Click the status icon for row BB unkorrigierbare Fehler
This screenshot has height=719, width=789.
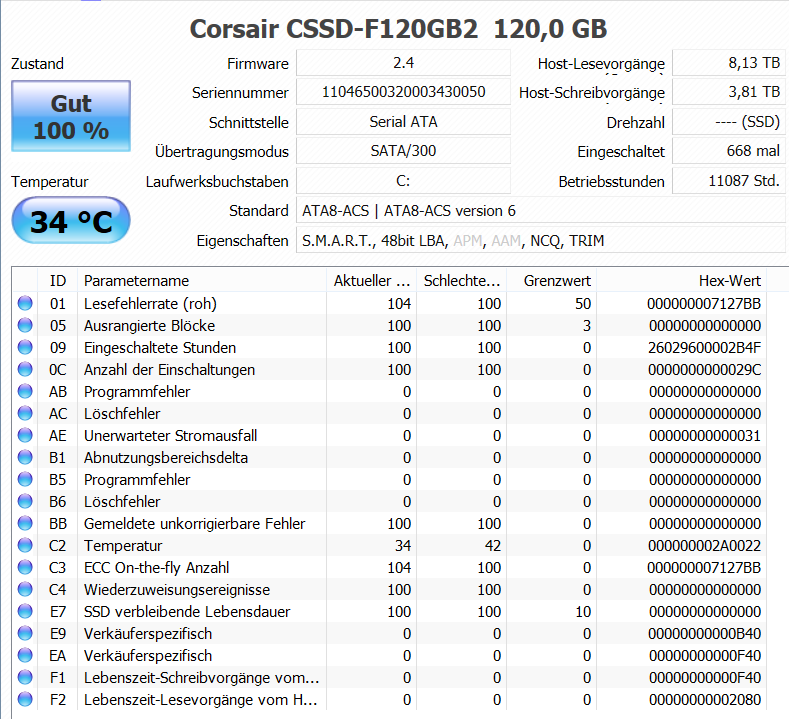(25, 523)
